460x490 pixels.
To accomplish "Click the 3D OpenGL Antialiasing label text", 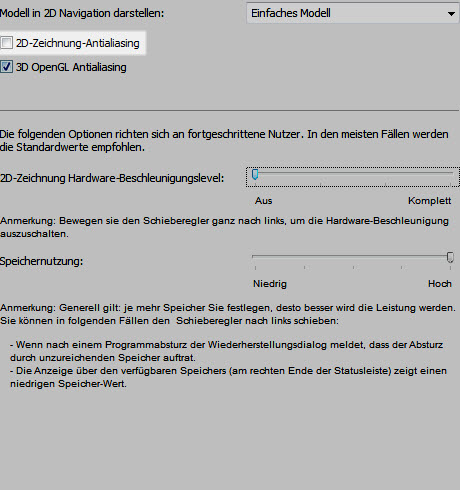I will [x=71, y=67].
